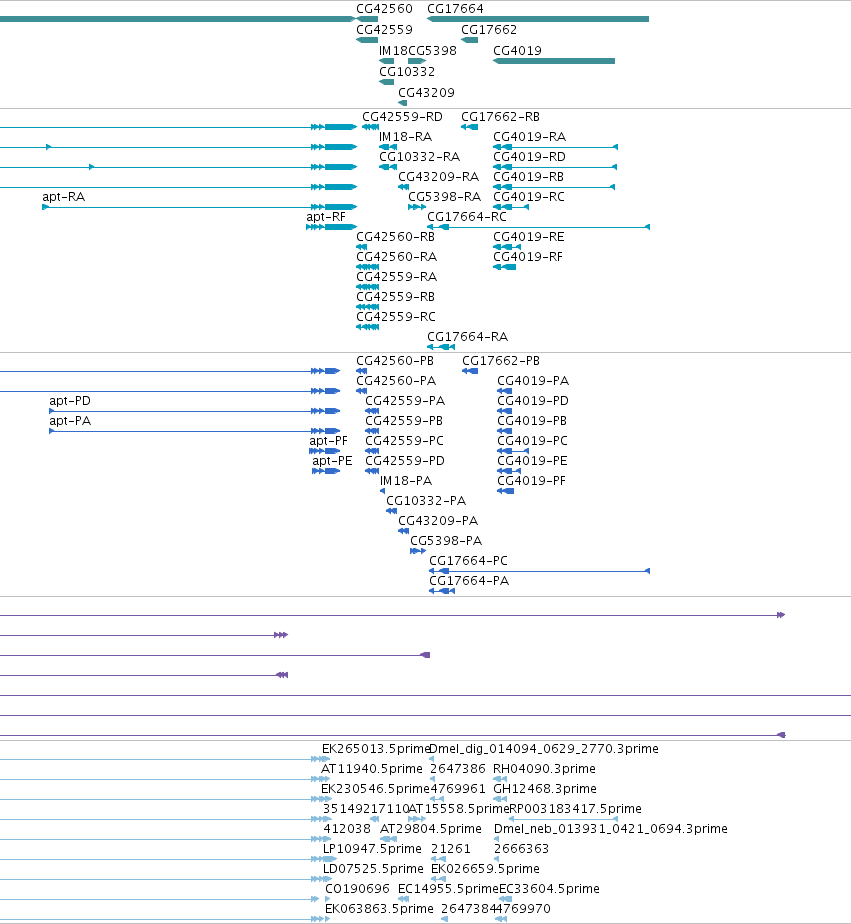Open the CG43209 gene label

[x=426, y=94]
